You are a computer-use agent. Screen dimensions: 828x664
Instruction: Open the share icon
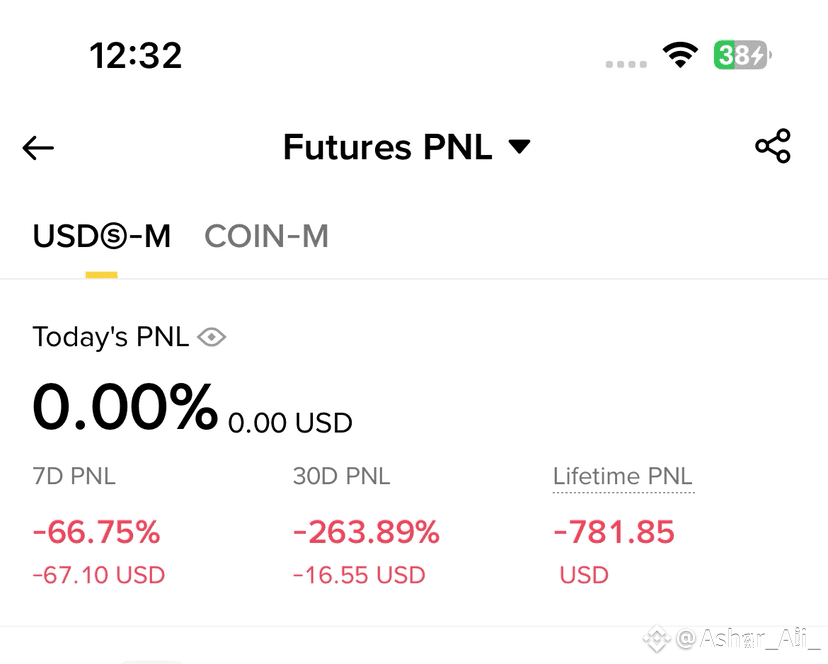pos(773,146)
